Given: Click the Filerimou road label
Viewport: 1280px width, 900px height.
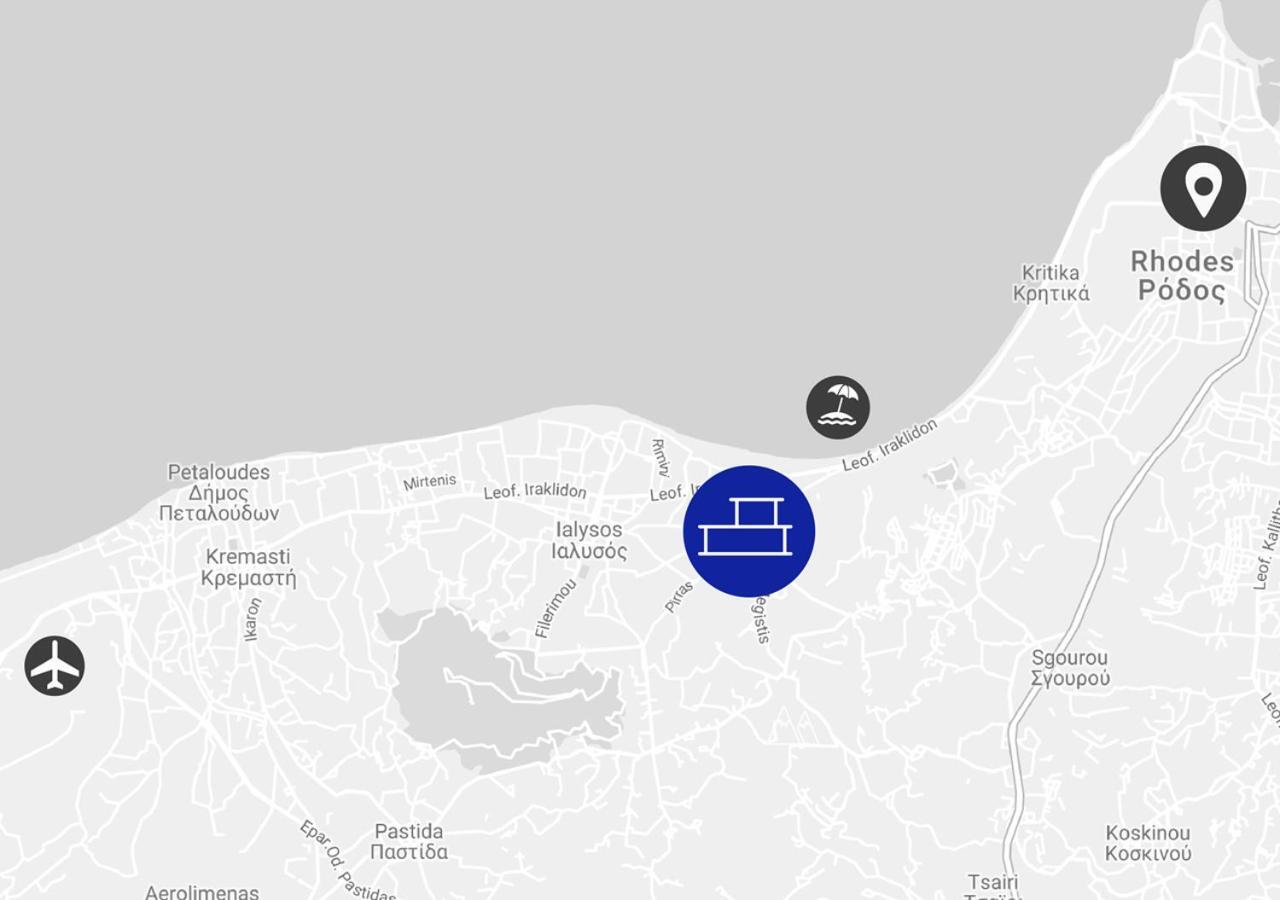Looking at the screenshot, I should (x=556, y=608).
